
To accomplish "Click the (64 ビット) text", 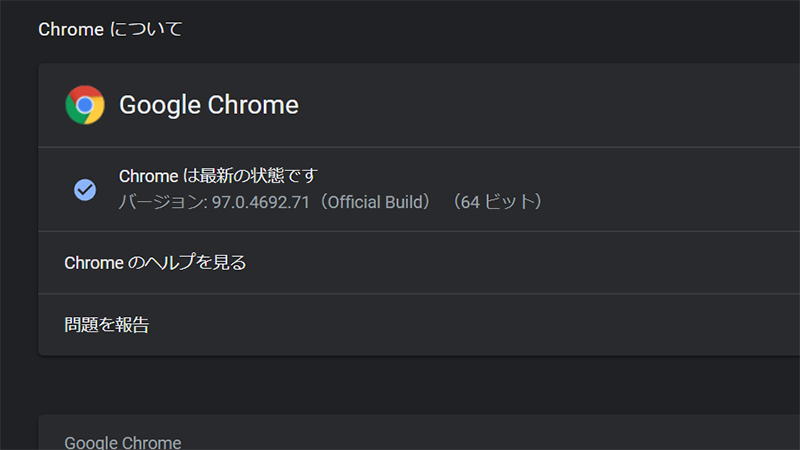I will pyautogui.click(x=497, y=202).
